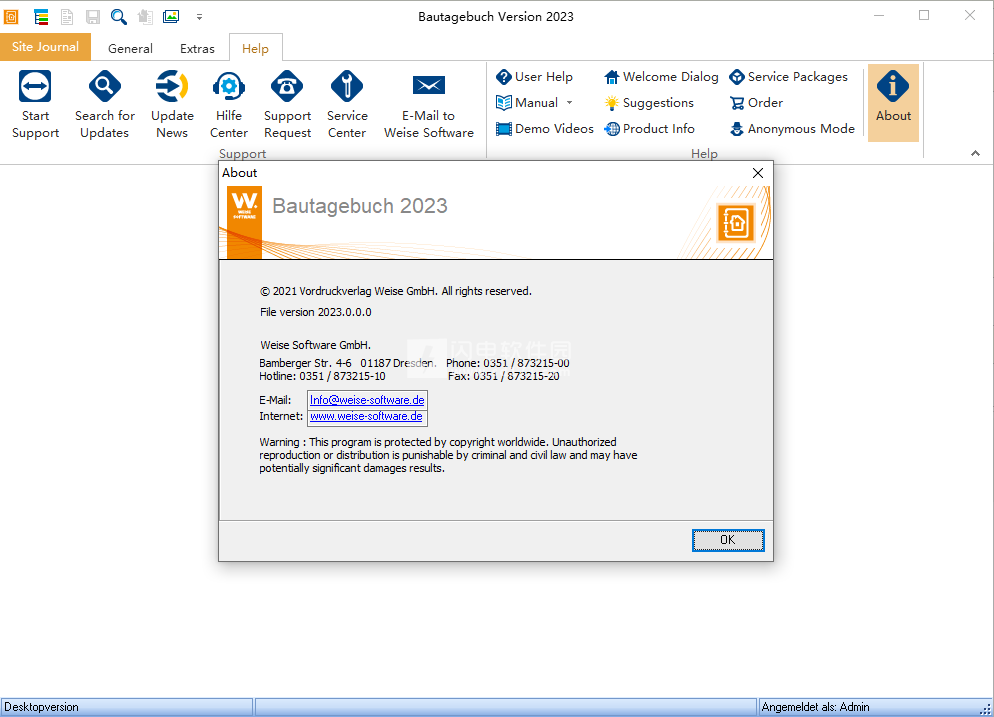Image resolution: width=994 pixels, height=717 pixels.
Task: Click the Order shopping cart item
Action: [x=756, y=103]
